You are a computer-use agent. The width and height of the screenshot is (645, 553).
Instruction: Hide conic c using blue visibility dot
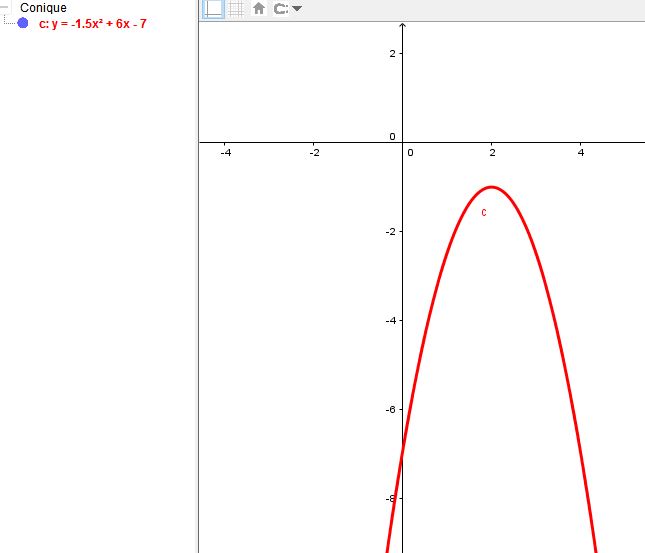coord(23,23)
